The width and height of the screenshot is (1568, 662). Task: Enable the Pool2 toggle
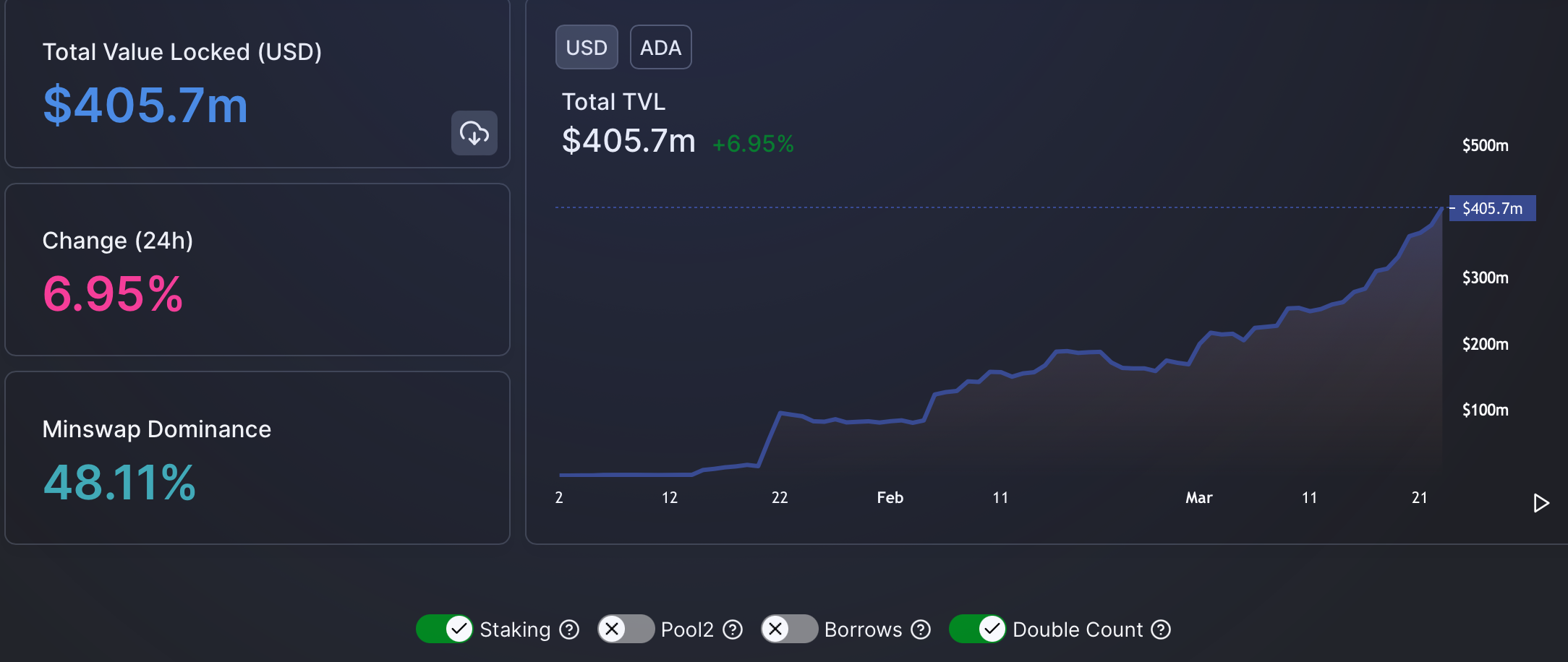coord(626,629)
